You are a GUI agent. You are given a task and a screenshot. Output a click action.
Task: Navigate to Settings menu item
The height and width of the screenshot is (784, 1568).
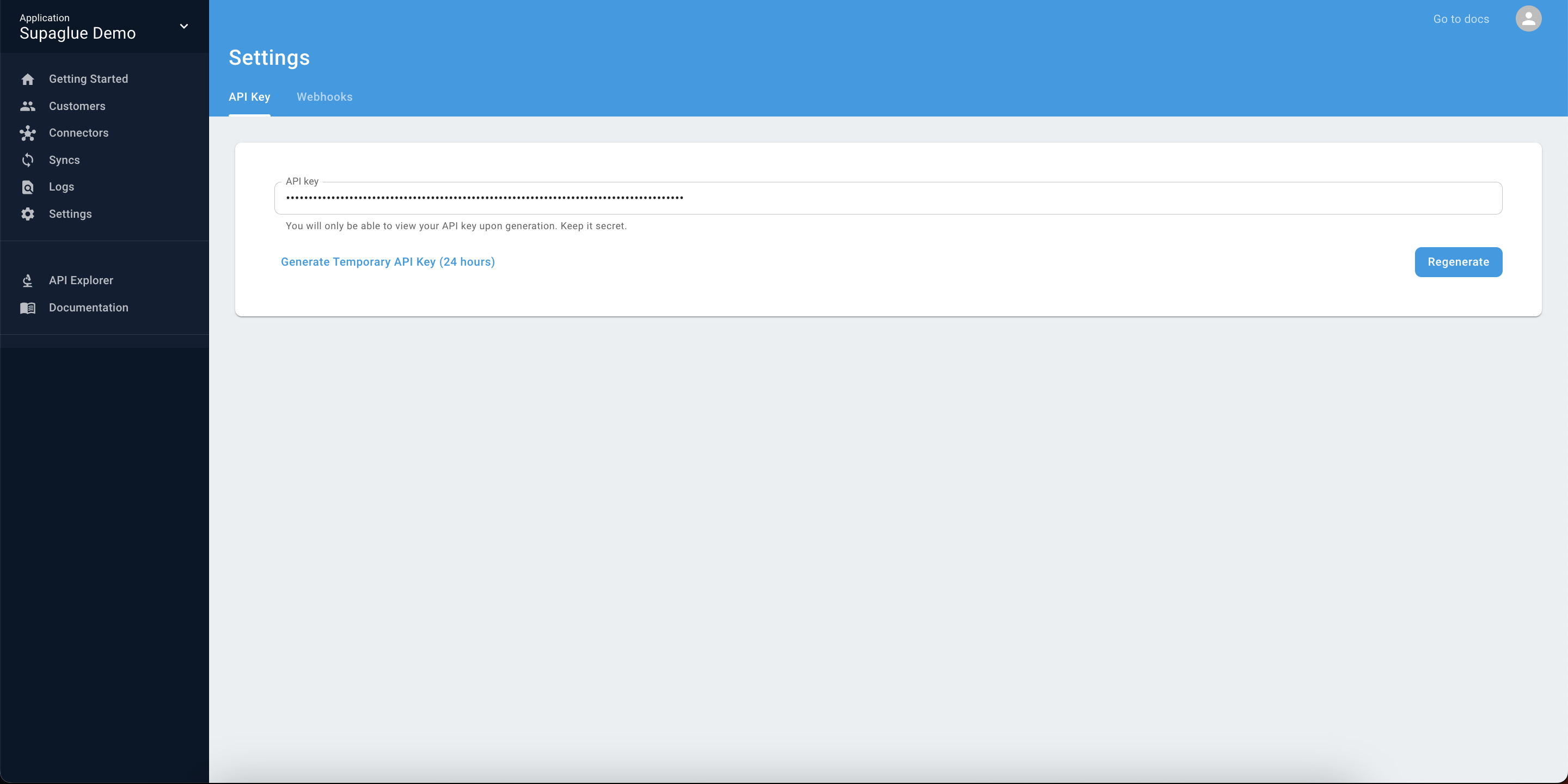pyautogui.click(x=70, y=214)
